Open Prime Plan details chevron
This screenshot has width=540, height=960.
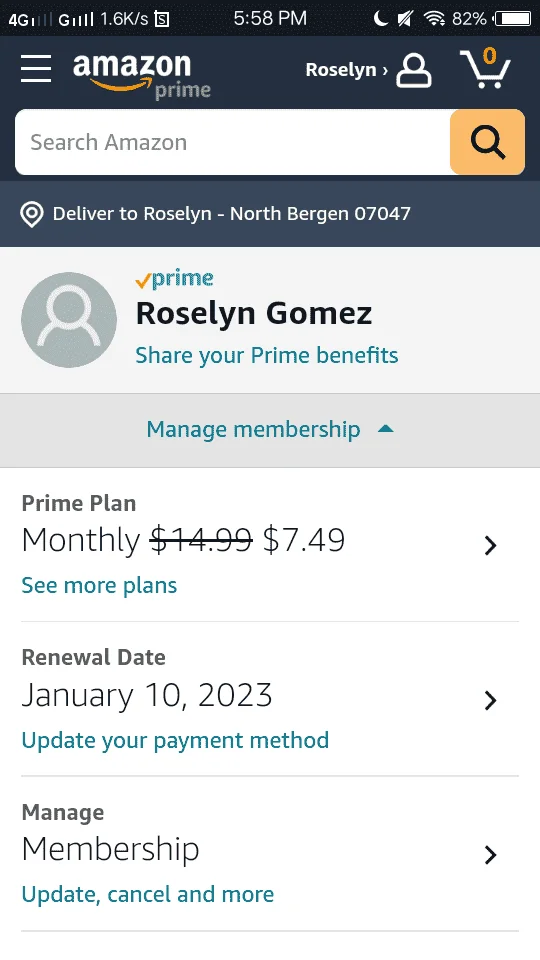pyautogui.click(x=490, y=545)
